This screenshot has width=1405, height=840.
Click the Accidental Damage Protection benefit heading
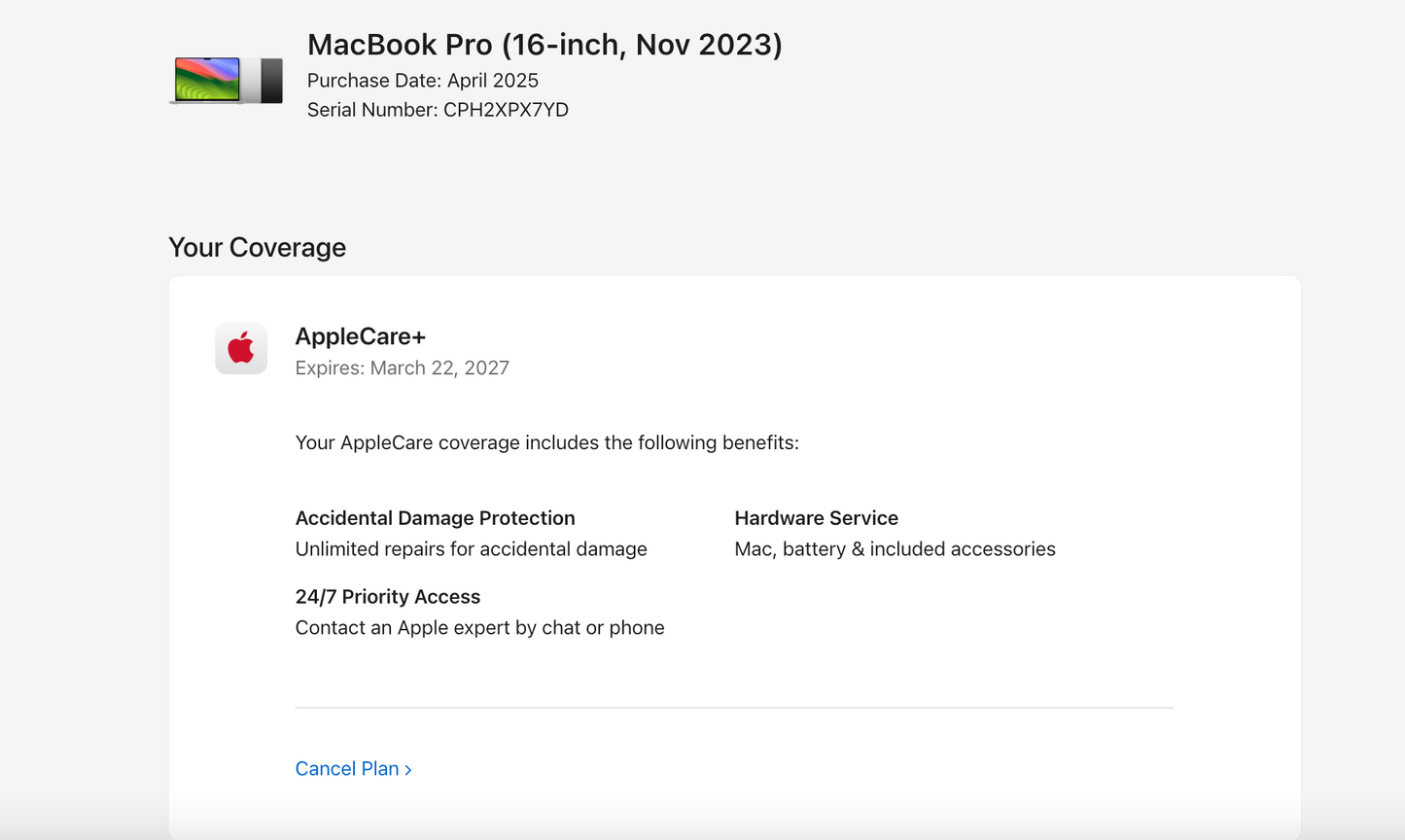point(435,518)
